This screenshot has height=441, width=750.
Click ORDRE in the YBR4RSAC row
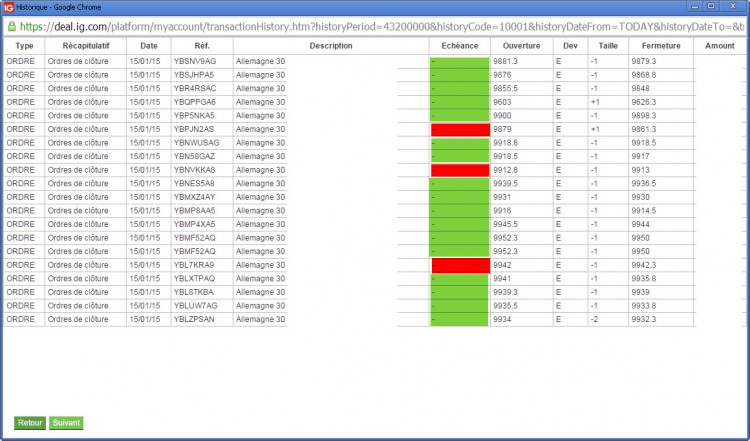click(21, 88)
